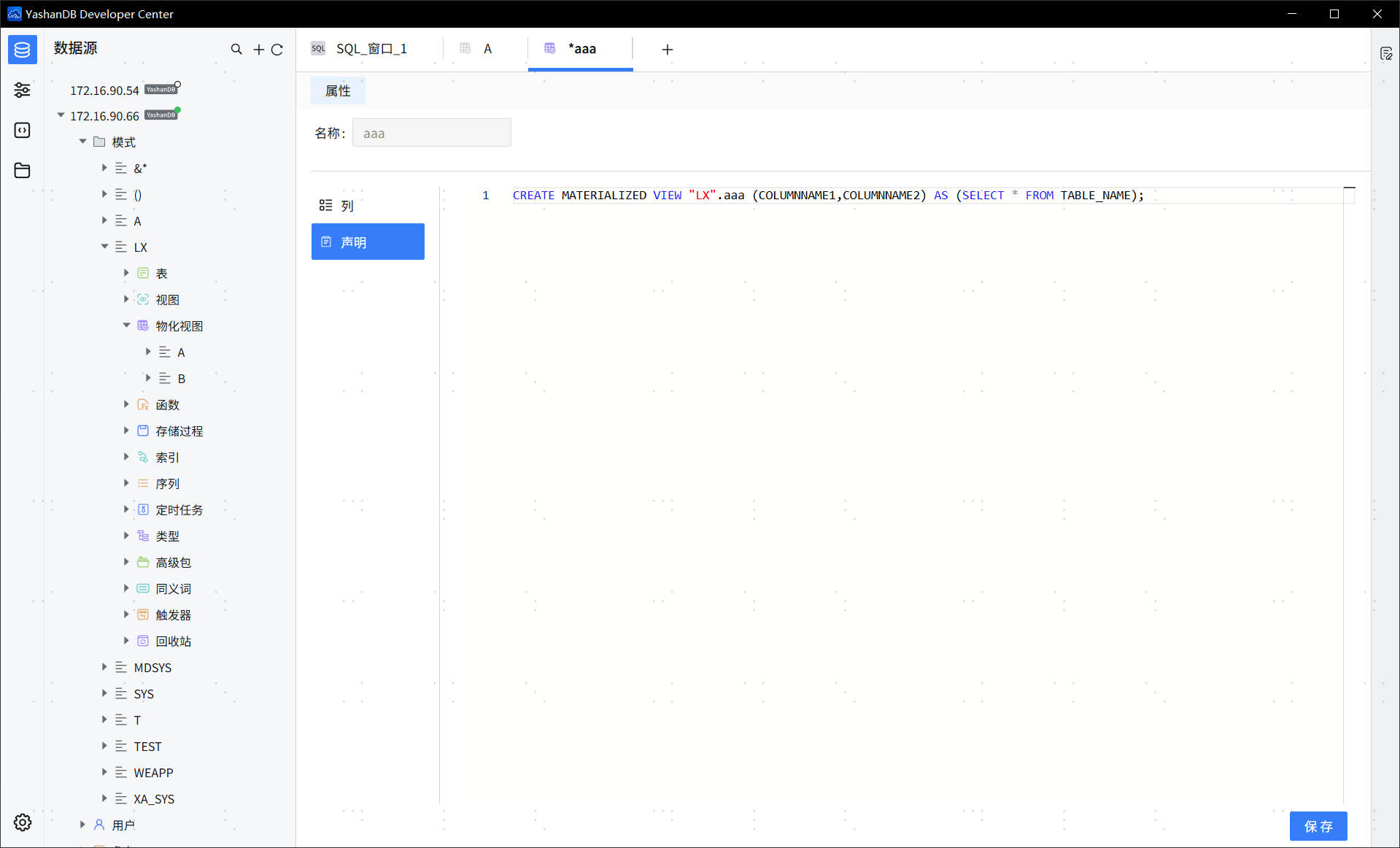This screenshot has height=848, width=1400.
Task: Expand materialized view A node
Action: click(149, 352)
